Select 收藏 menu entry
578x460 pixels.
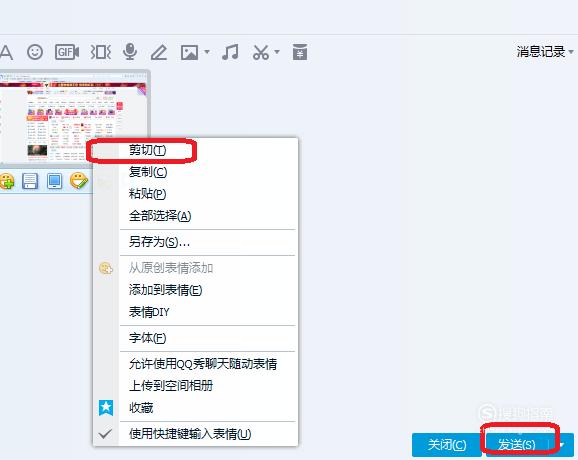[195, 408]
